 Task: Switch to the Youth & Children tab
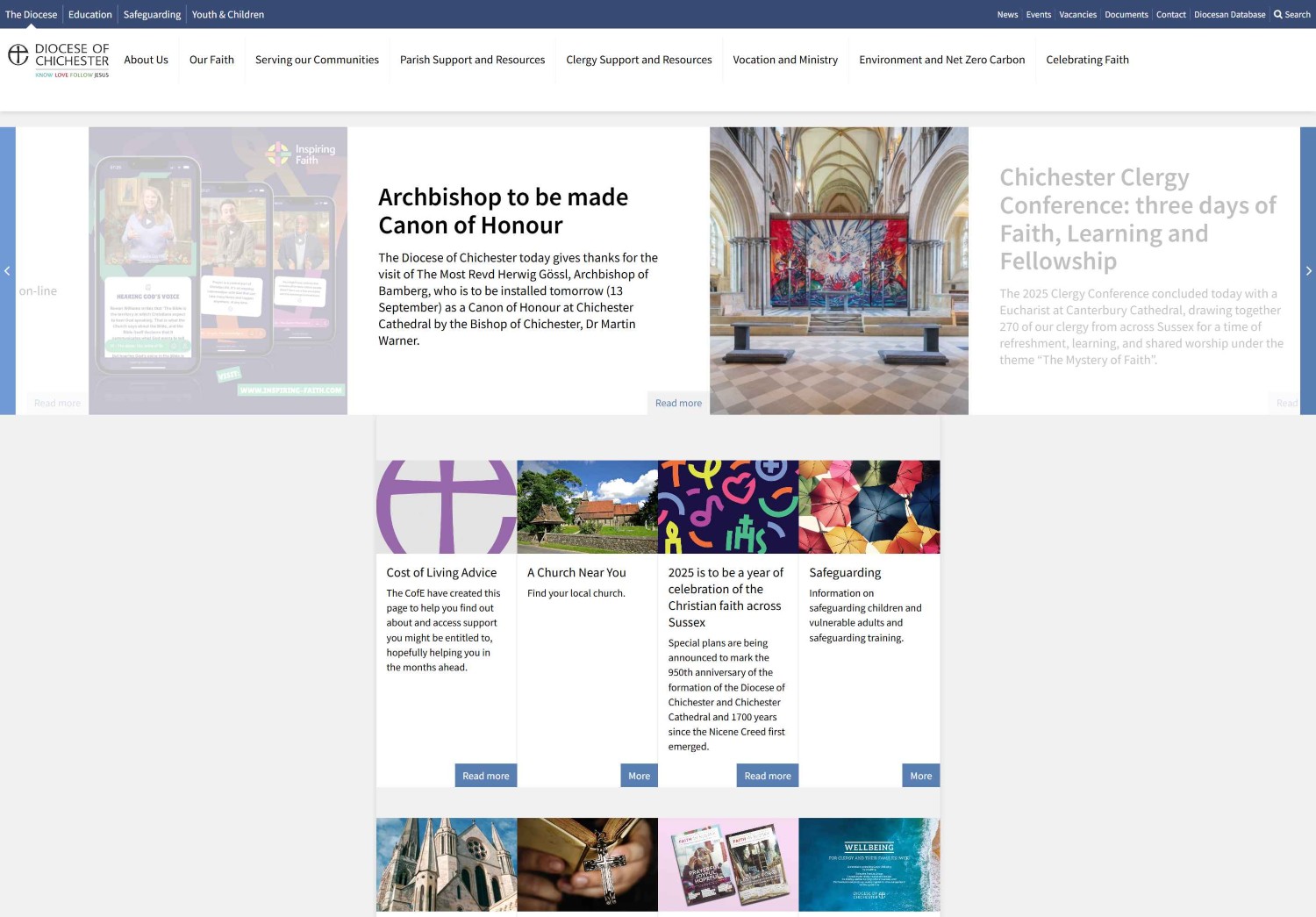point(228,14)
